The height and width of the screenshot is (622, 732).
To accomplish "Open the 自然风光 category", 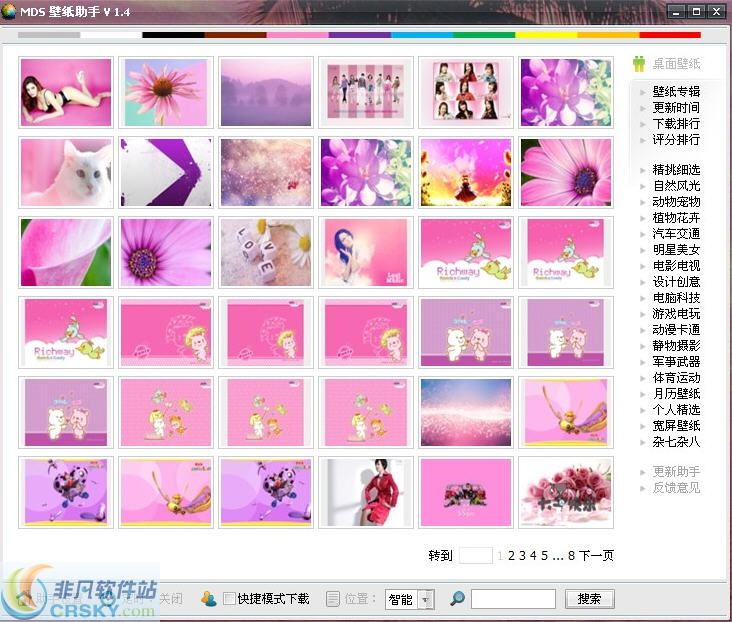I will (676, 185).
